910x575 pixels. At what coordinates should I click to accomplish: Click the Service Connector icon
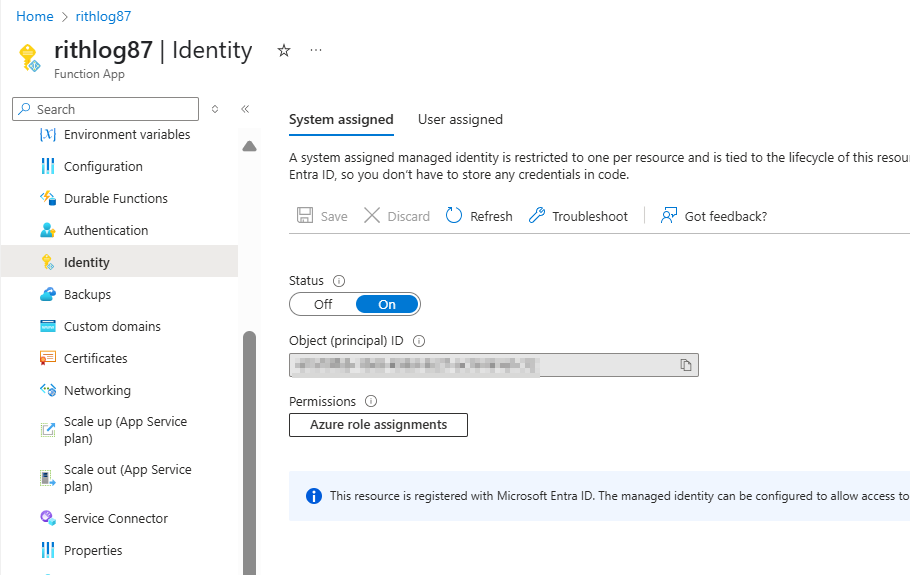[x=48, y=518]
